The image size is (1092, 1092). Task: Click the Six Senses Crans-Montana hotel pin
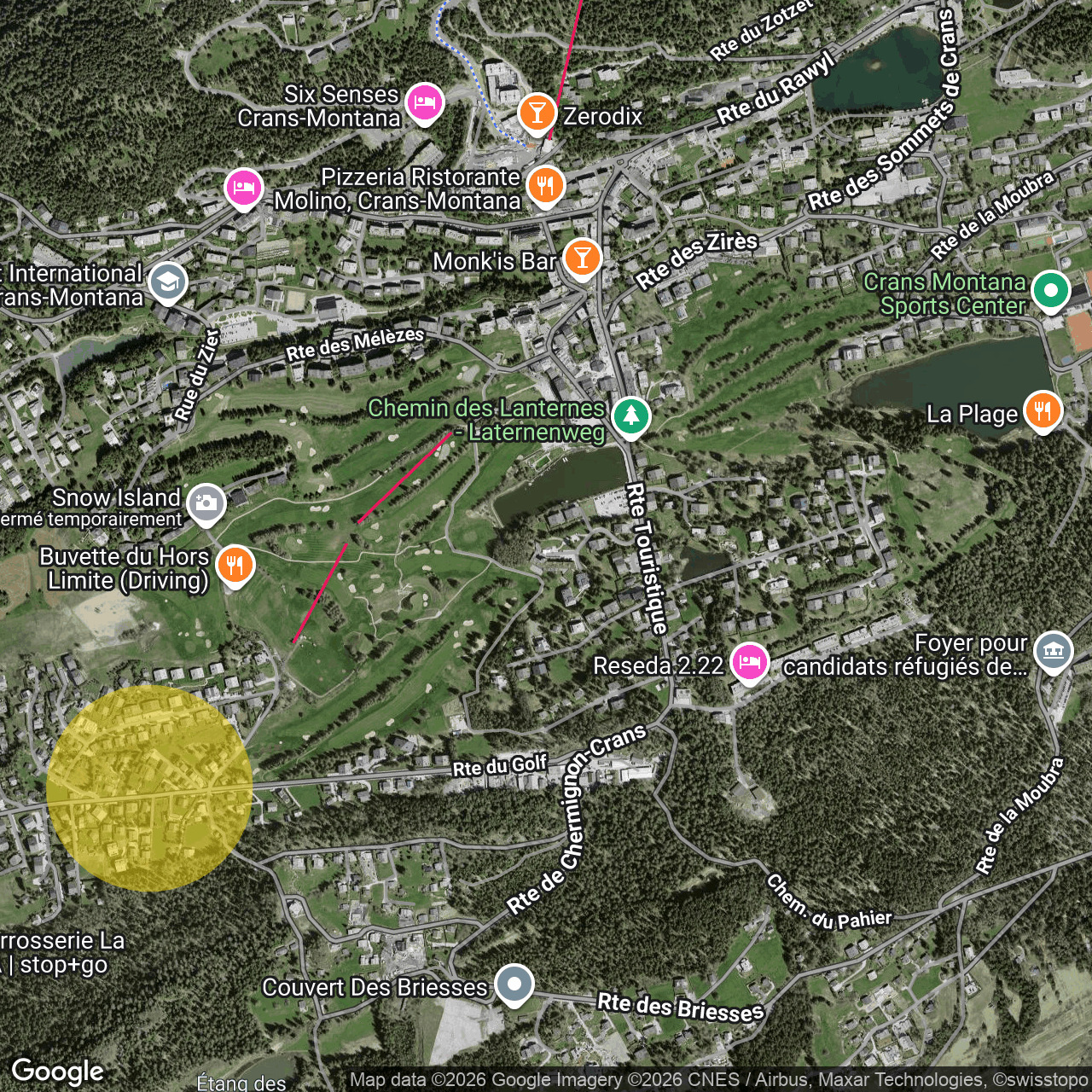coord(424,102)
